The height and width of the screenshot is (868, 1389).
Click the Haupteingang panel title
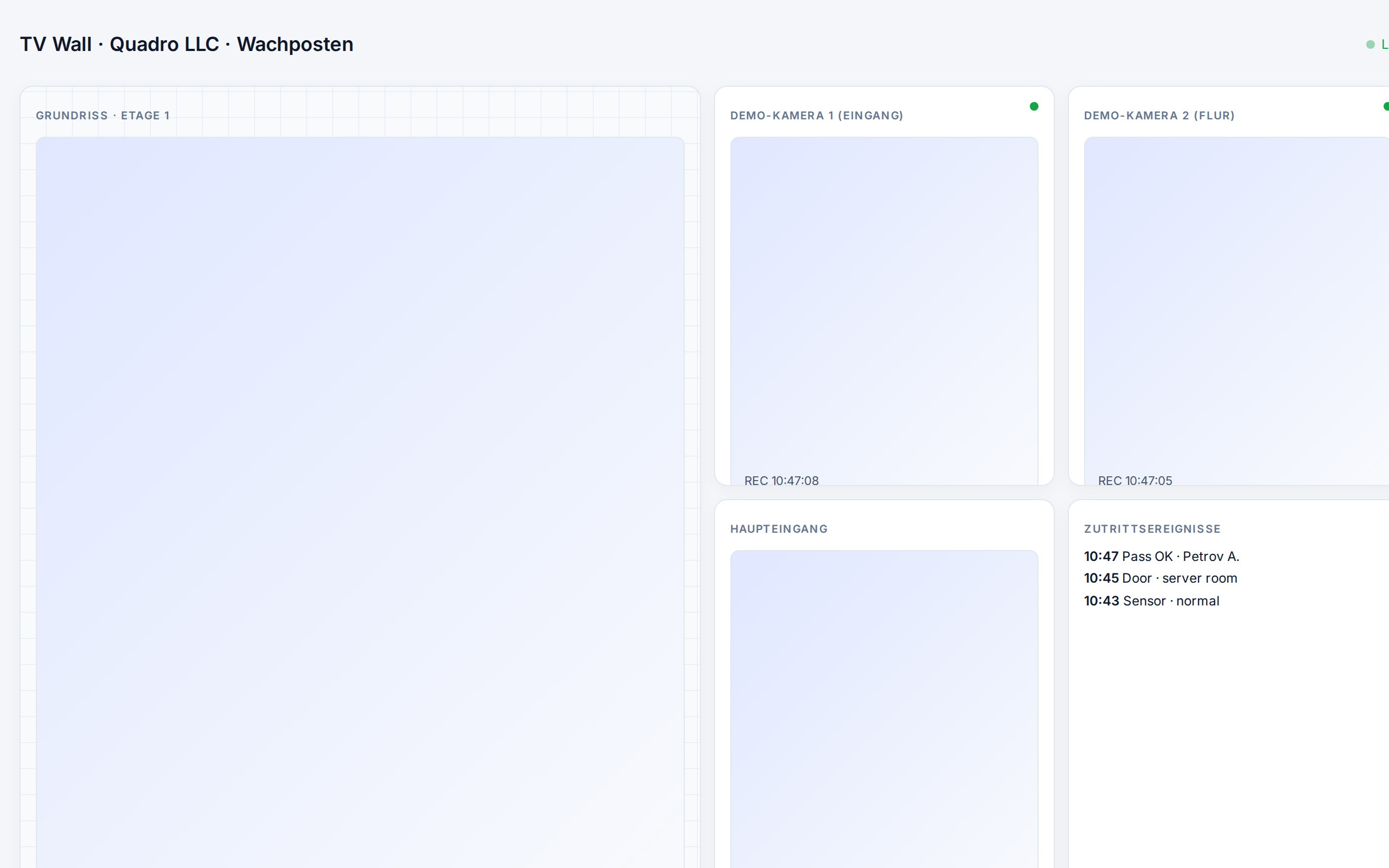(779, 529)
